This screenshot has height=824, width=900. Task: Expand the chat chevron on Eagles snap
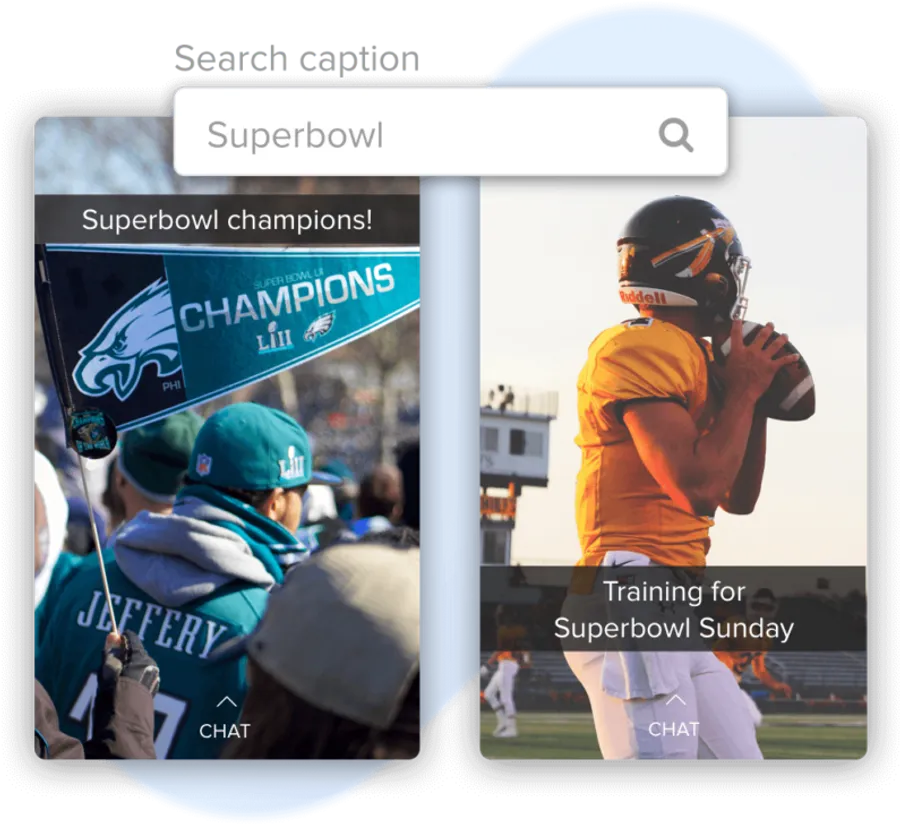pyautogui.click(x=227, y=701)
